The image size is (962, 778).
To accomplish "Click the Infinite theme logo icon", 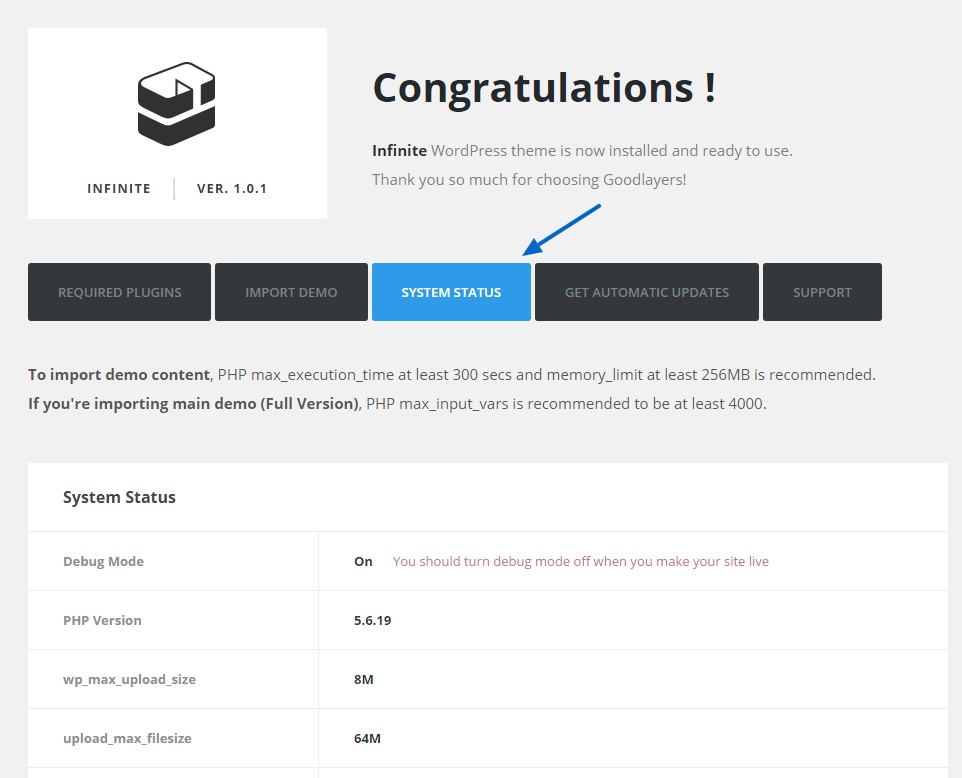I will click(177, 104).
